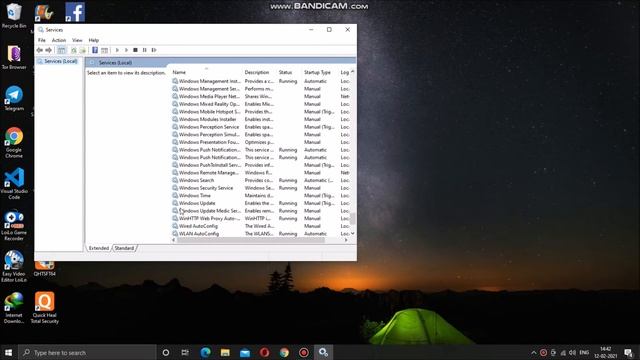This screenshot has height=360, width=640.
Task: Switch to the Extended tab
Action: coord(99,248)
